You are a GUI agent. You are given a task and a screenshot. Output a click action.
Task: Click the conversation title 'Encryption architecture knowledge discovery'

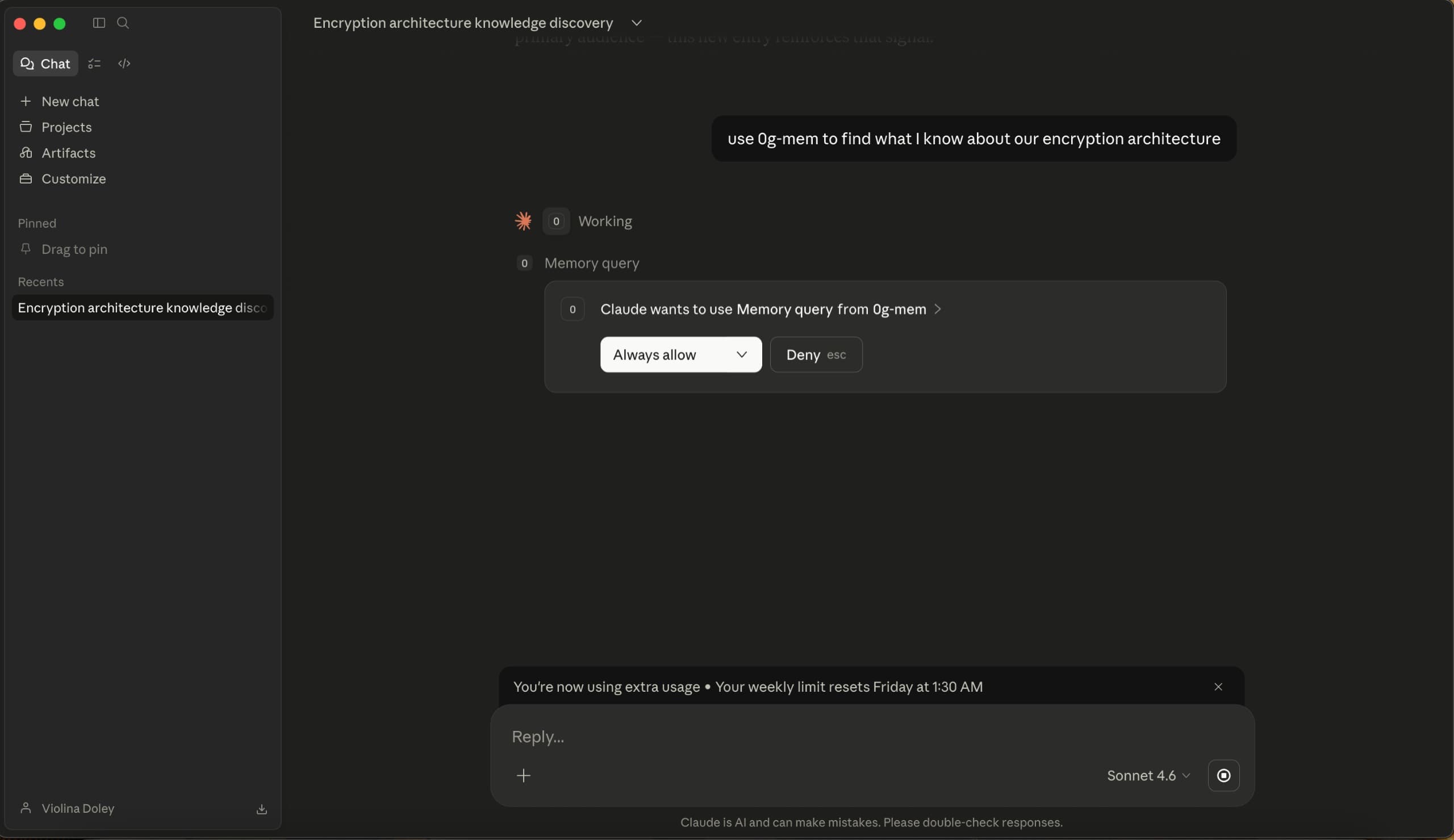(x=462, y=23)
